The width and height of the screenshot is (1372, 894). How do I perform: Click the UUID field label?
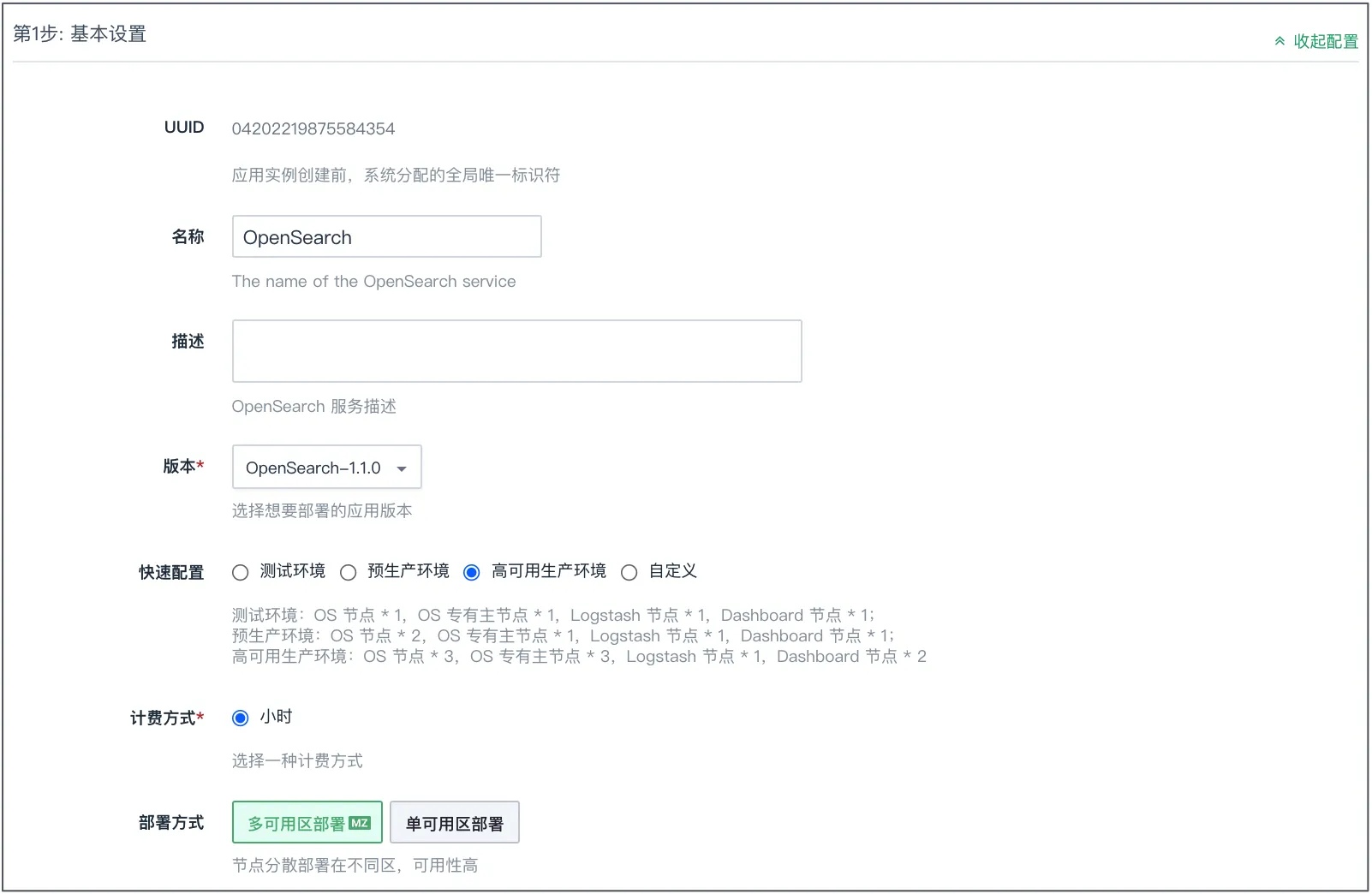point(184,128)
